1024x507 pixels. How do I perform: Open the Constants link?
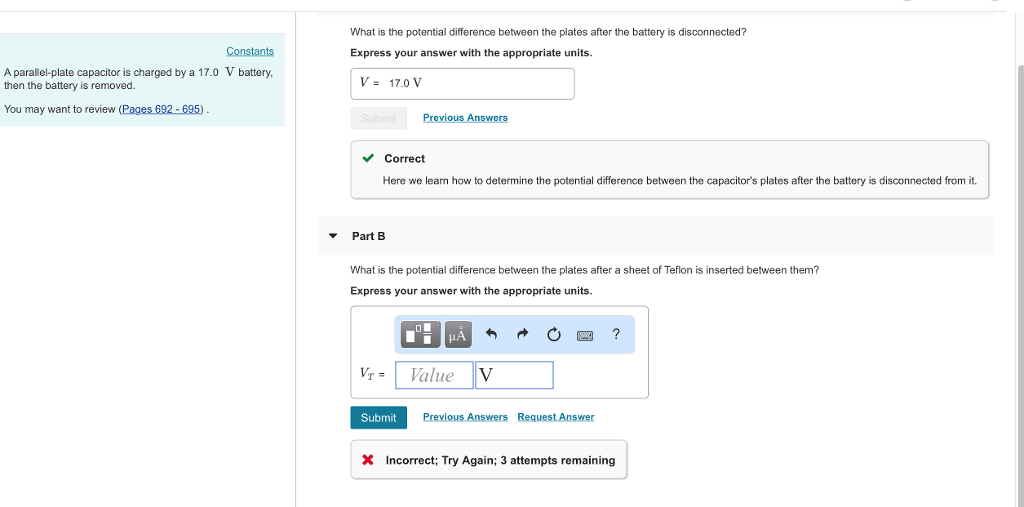click(x=250, y=51)
